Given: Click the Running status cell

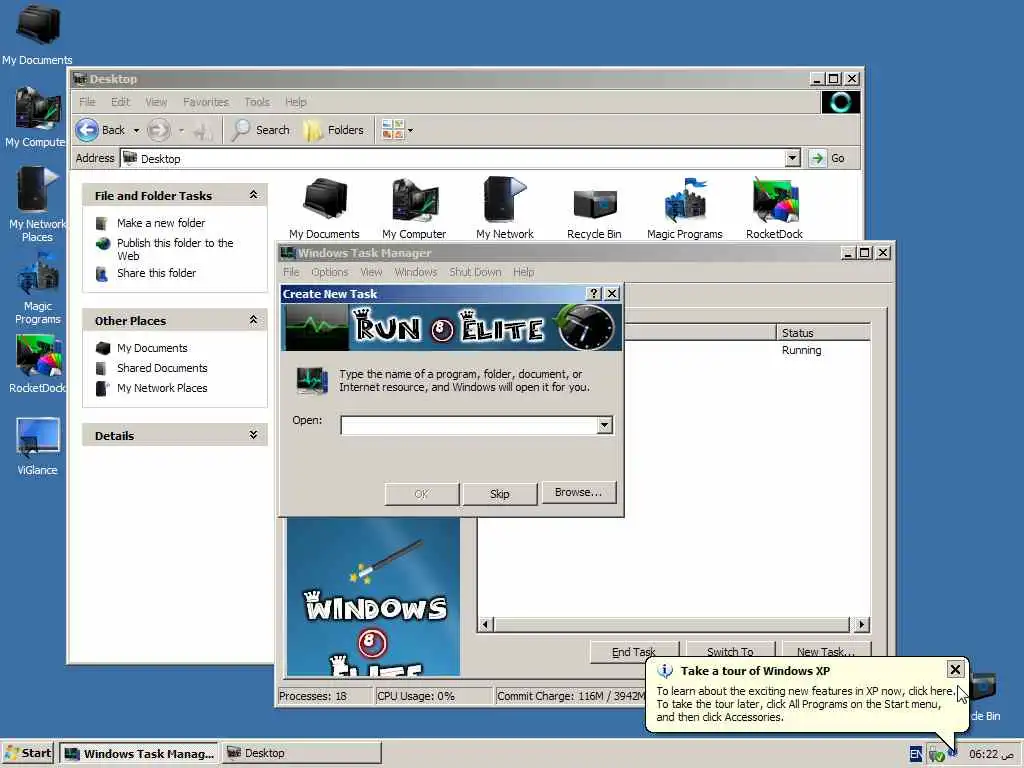Looking at the screenshot, I should click(x=801, y=350).
